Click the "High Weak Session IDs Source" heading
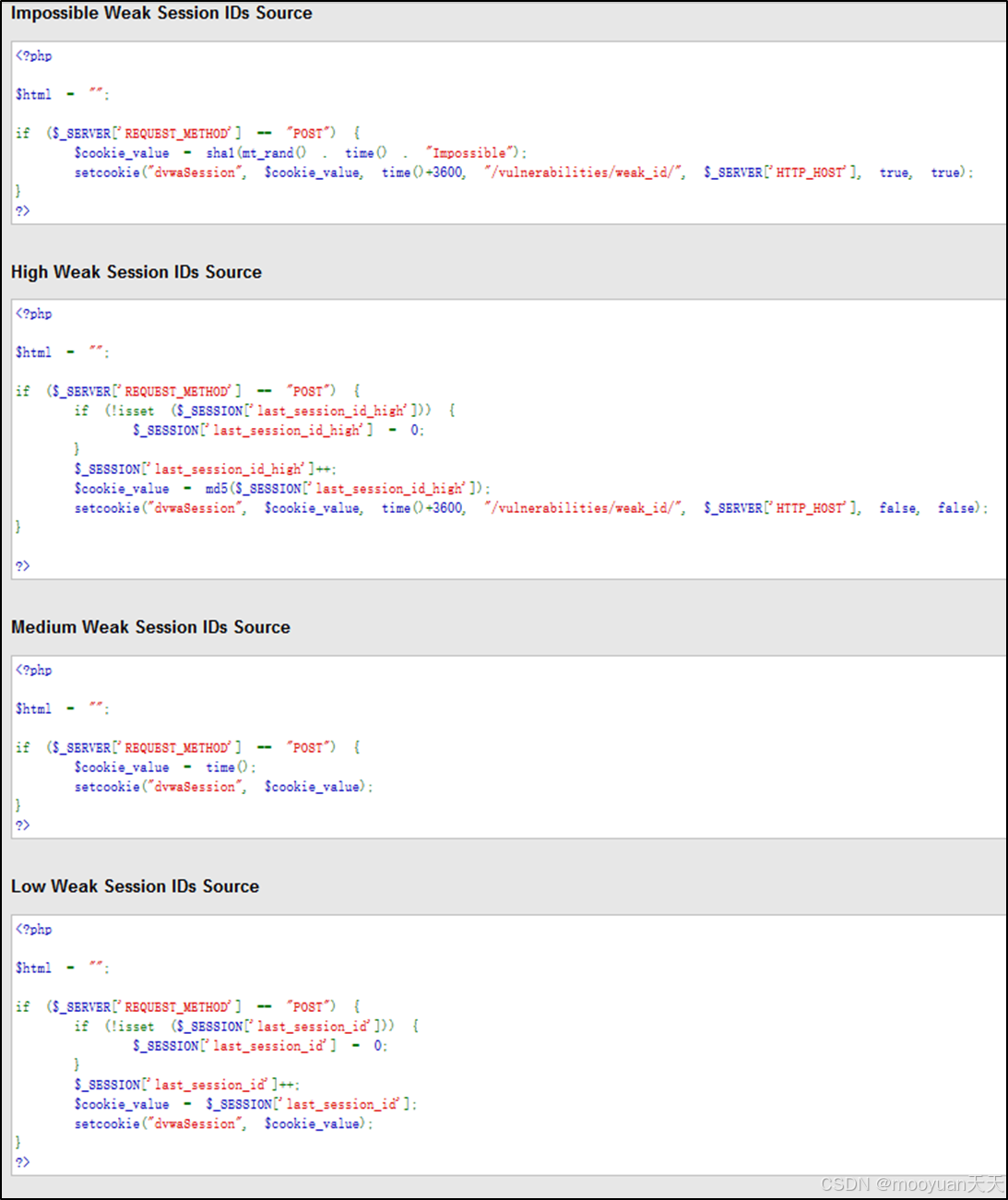 pyautogui.click(x=136, y=272)
